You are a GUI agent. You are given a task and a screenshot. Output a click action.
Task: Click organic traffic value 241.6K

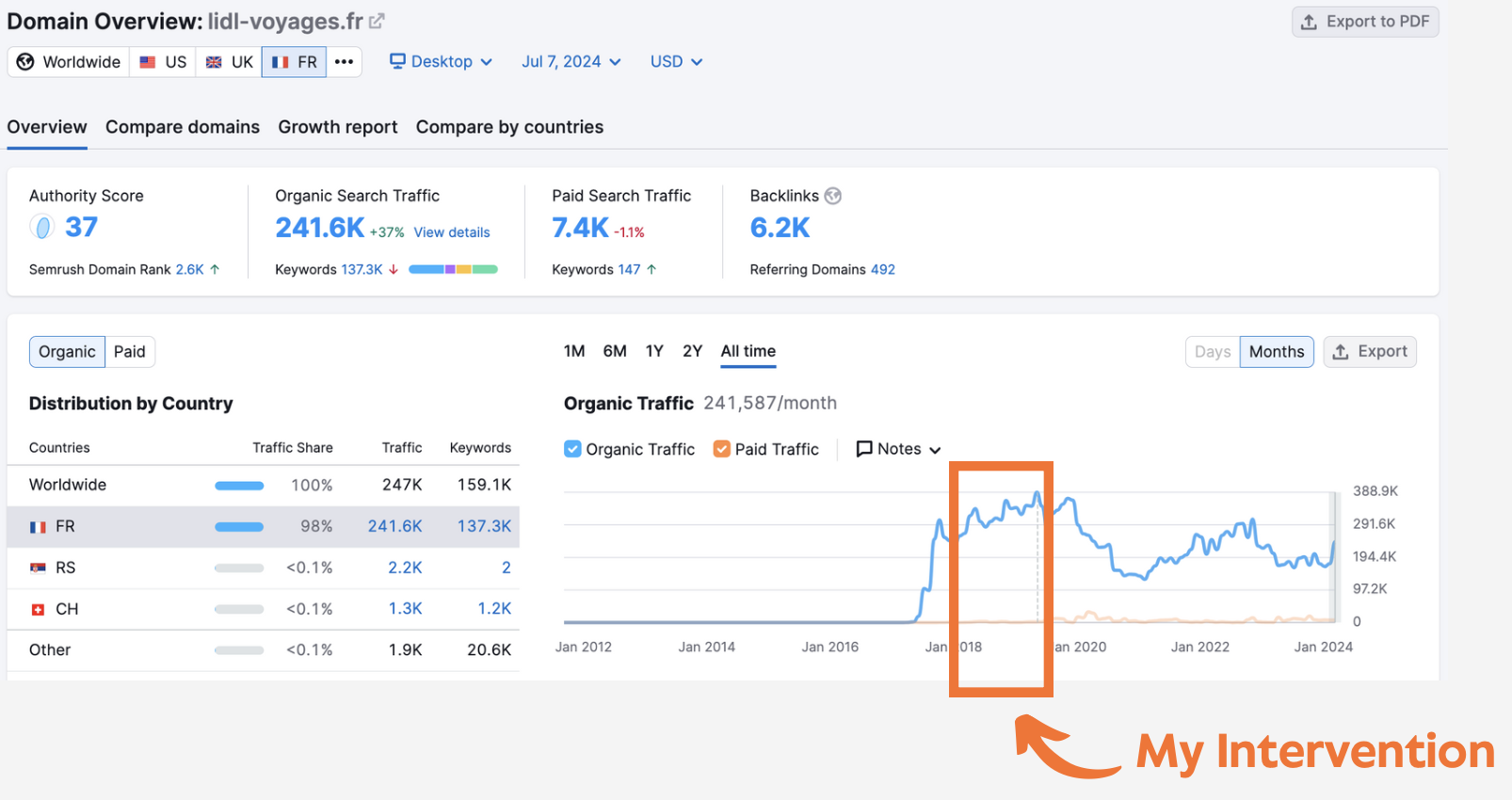[x=320, y=228]
